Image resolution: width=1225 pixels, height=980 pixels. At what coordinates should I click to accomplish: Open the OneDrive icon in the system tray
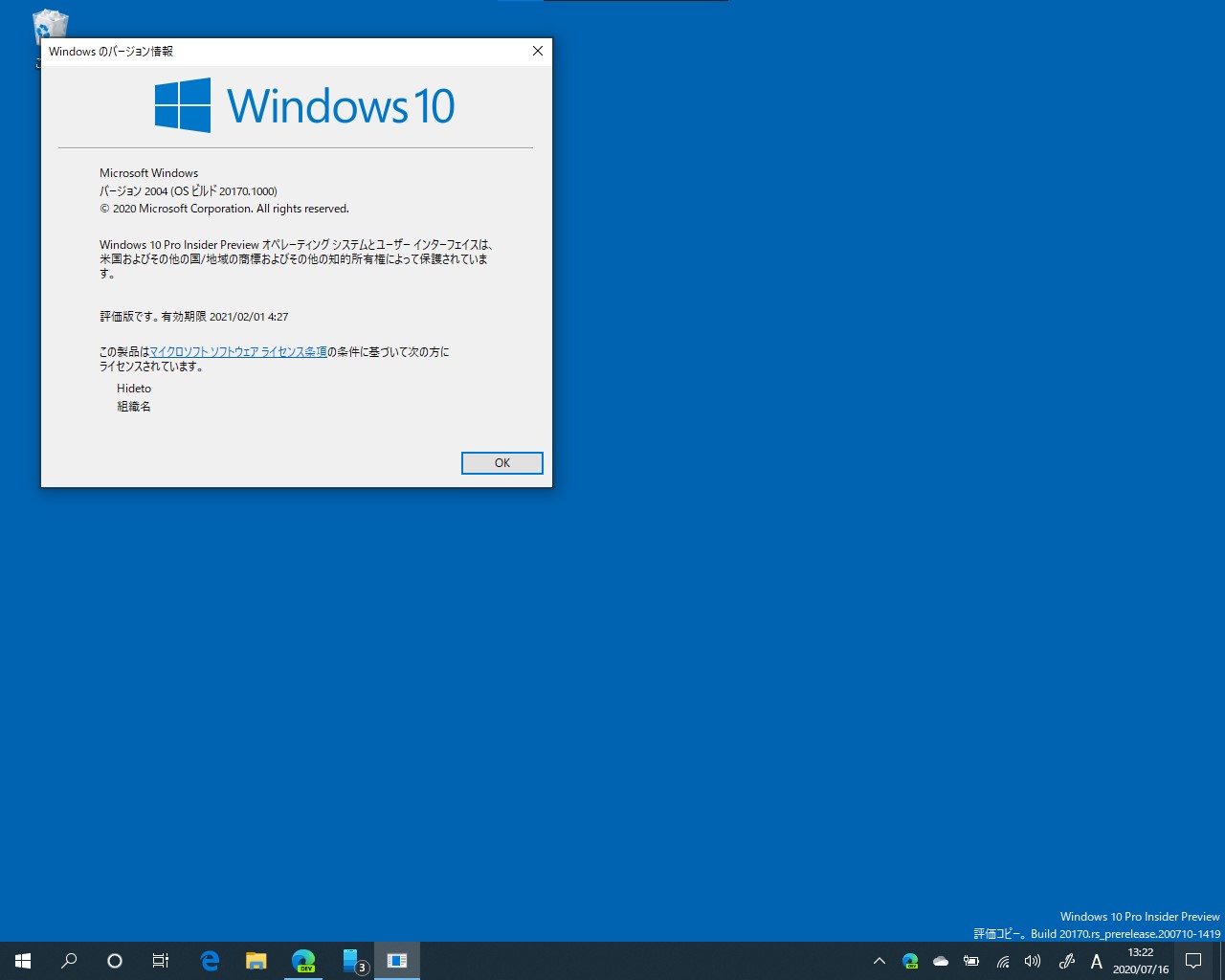pos(941,961)
